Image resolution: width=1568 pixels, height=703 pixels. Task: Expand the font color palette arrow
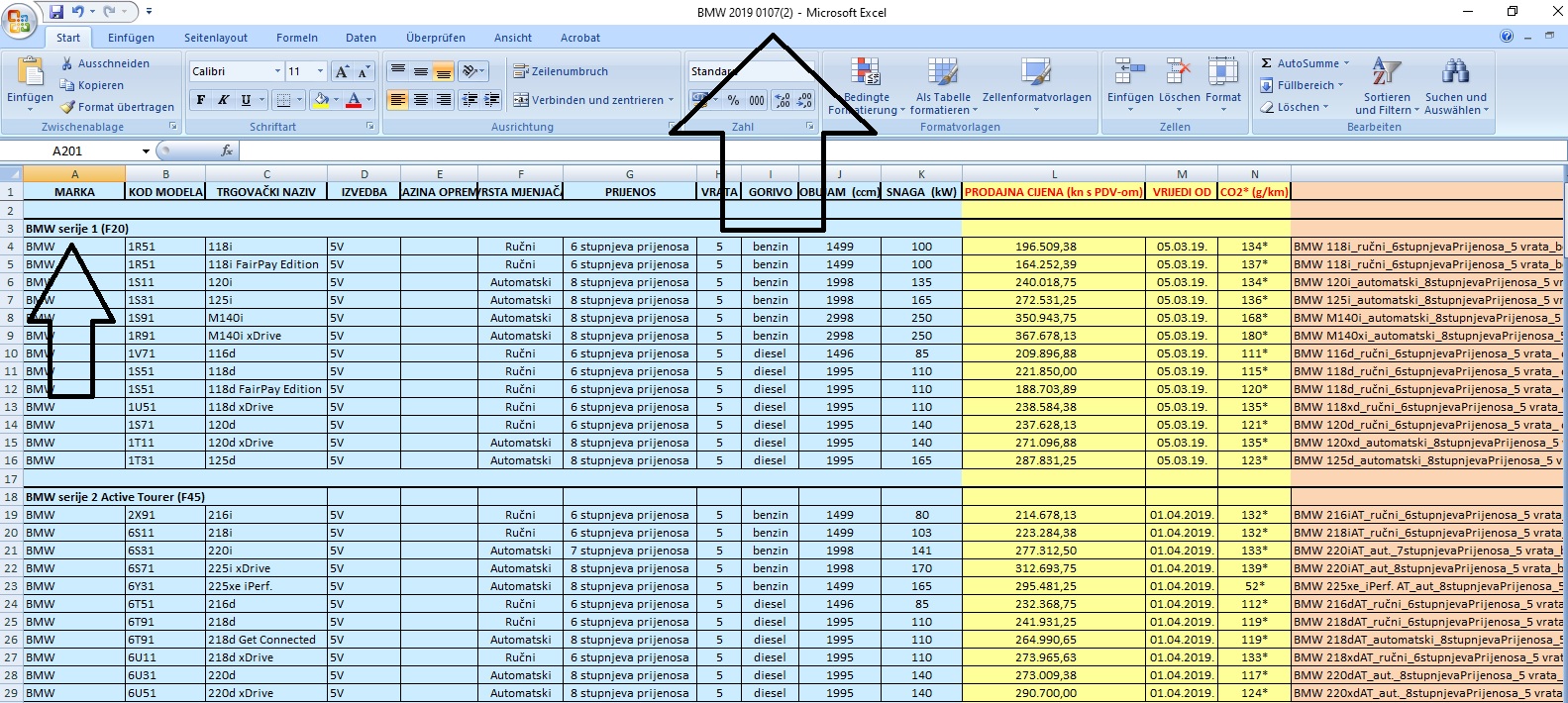369,100
